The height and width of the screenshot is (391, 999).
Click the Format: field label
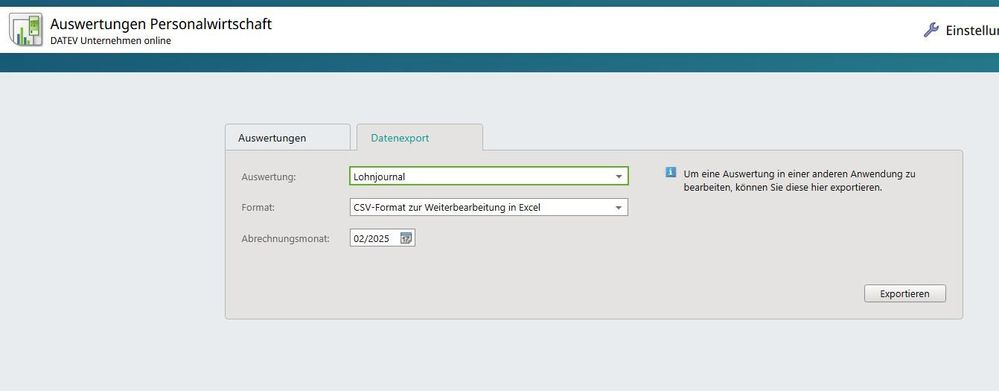pyautogui.click(x=258, y=208)
